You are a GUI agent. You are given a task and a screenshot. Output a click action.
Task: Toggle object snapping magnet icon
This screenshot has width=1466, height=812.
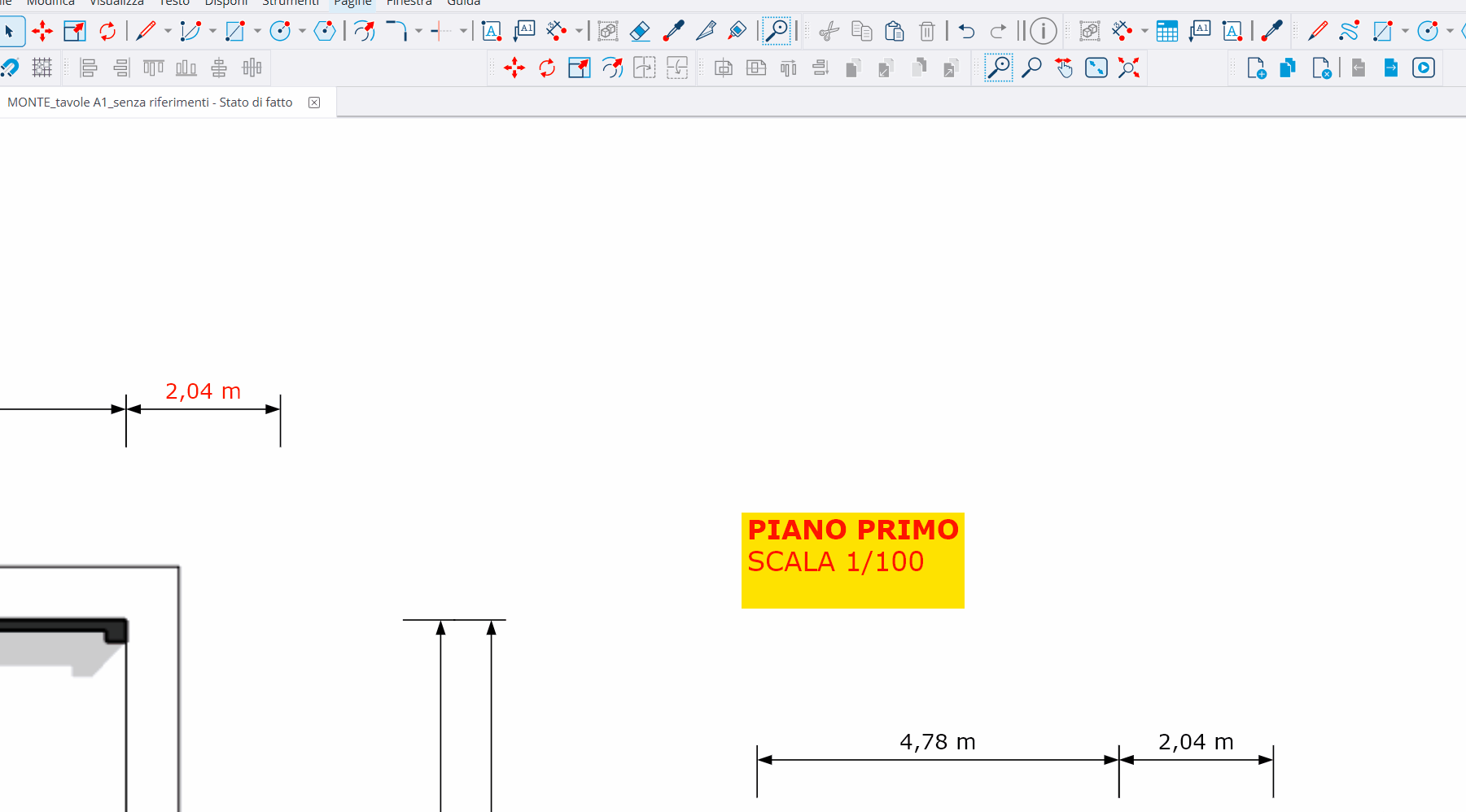click(10, 68)
